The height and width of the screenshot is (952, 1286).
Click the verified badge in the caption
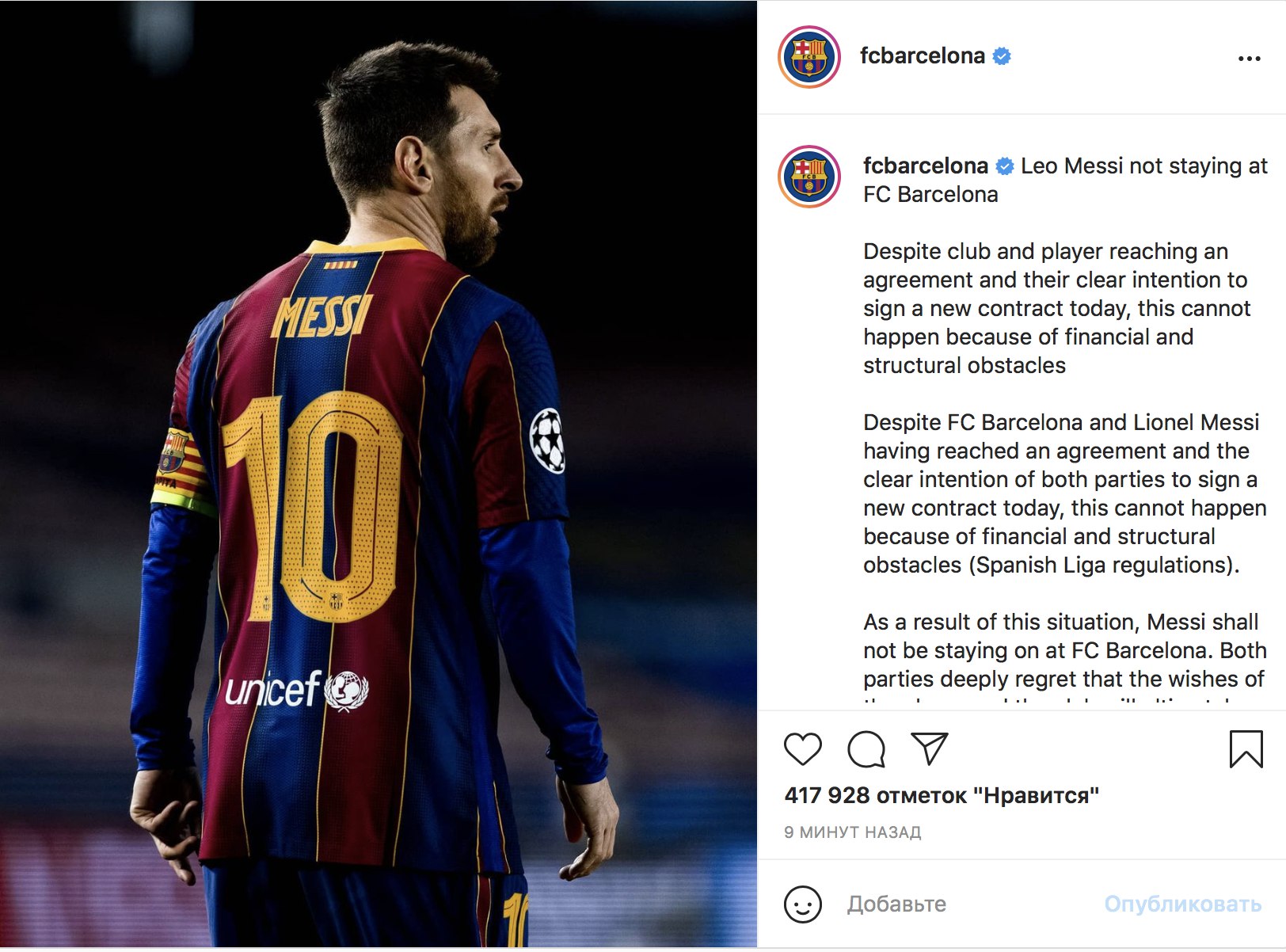1005,166
